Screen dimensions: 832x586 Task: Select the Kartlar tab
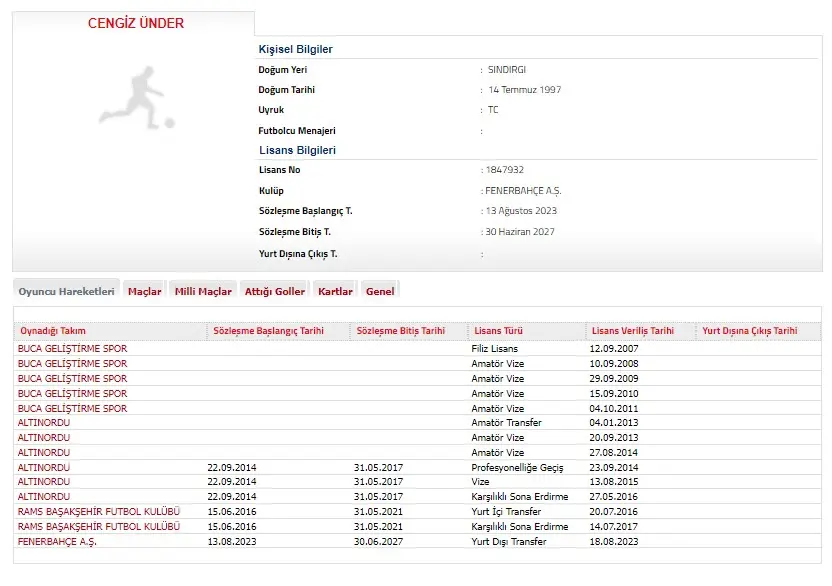[x=335, y=292]
